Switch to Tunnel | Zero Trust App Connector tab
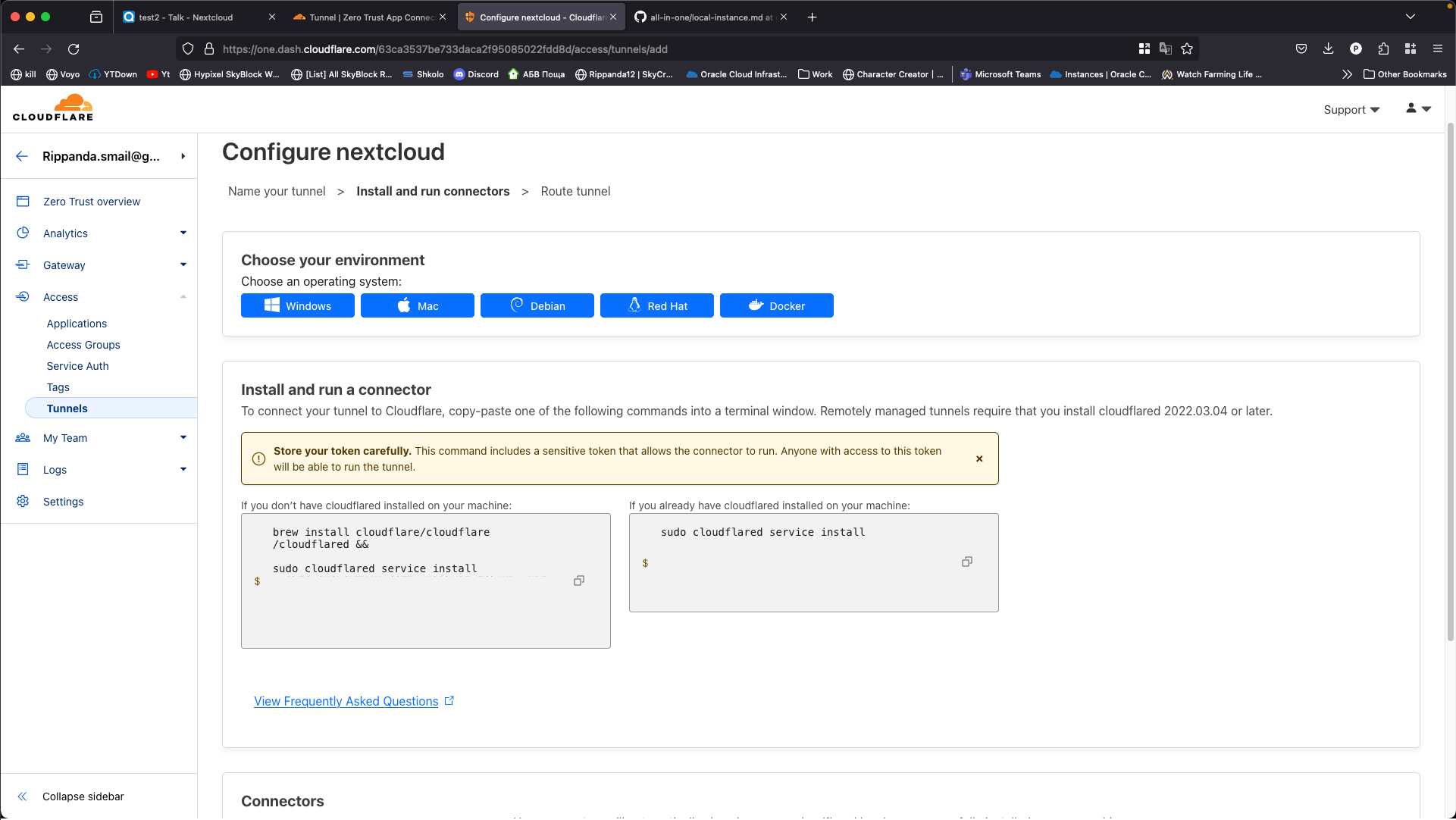The height and width of the screenshot is (820, 1456). [x=370, y=17]
